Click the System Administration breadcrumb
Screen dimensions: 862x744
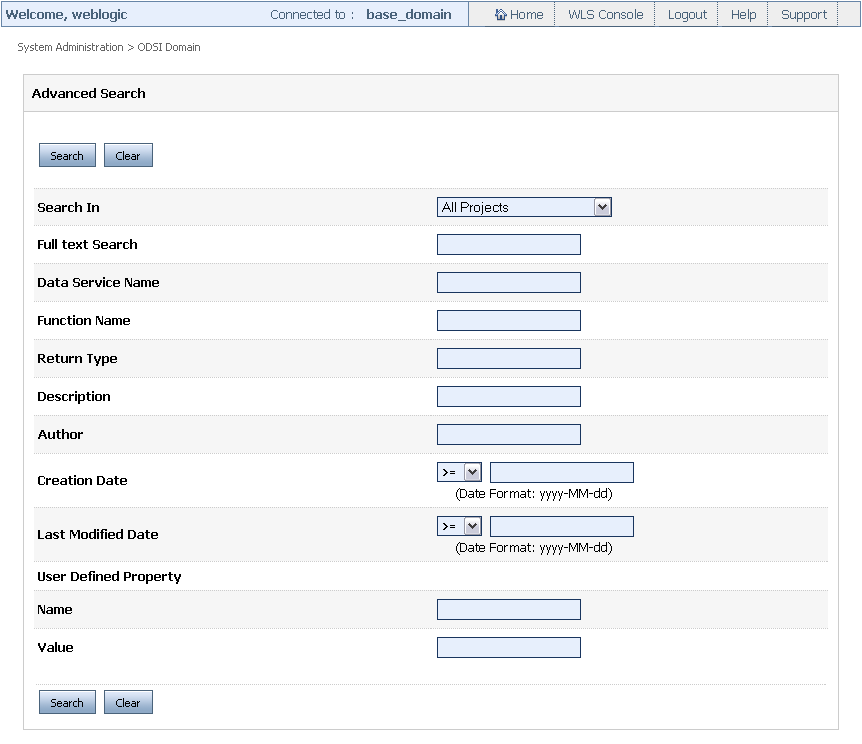click(70, 47)
